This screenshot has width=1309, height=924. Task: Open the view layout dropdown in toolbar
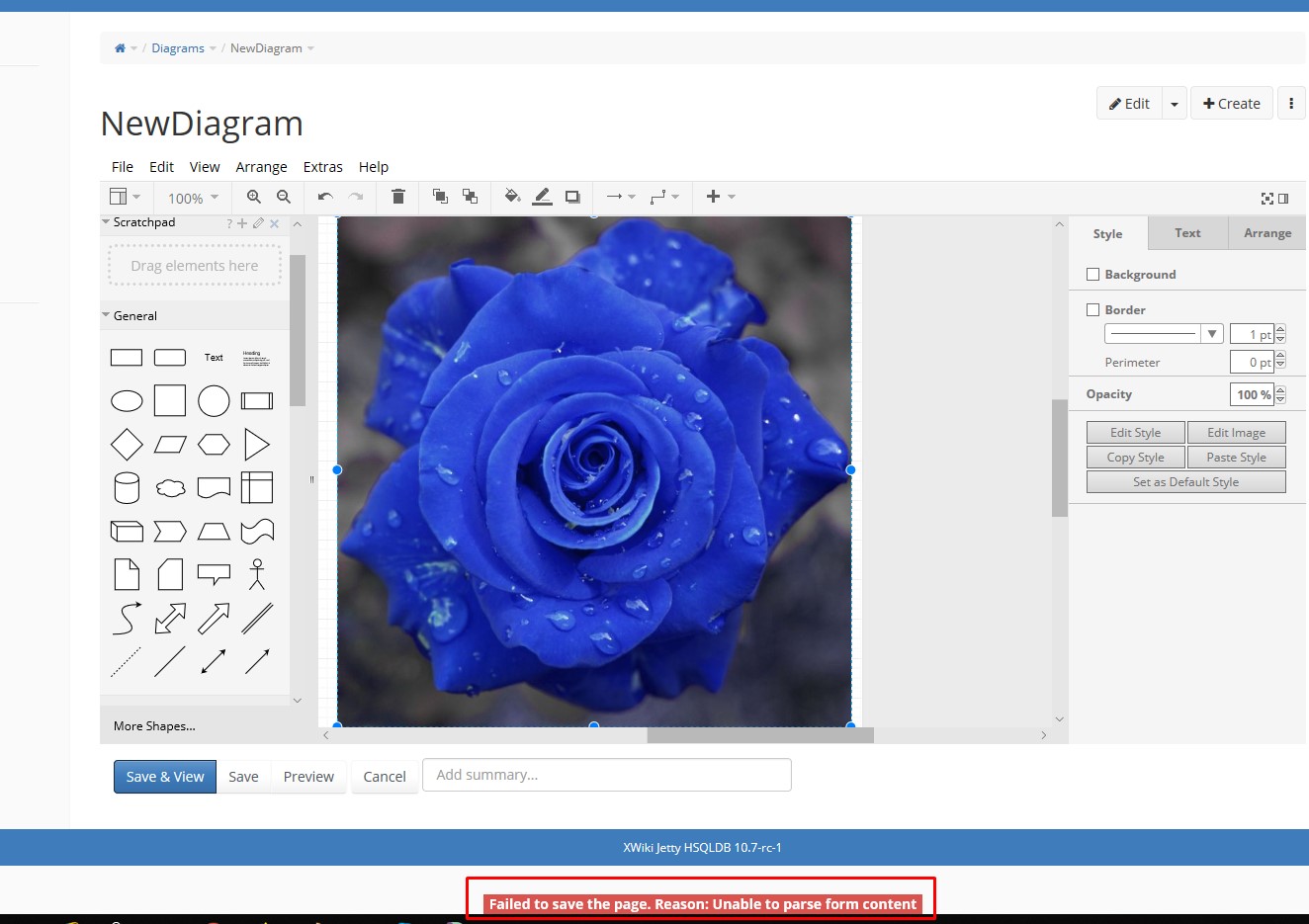125,197
